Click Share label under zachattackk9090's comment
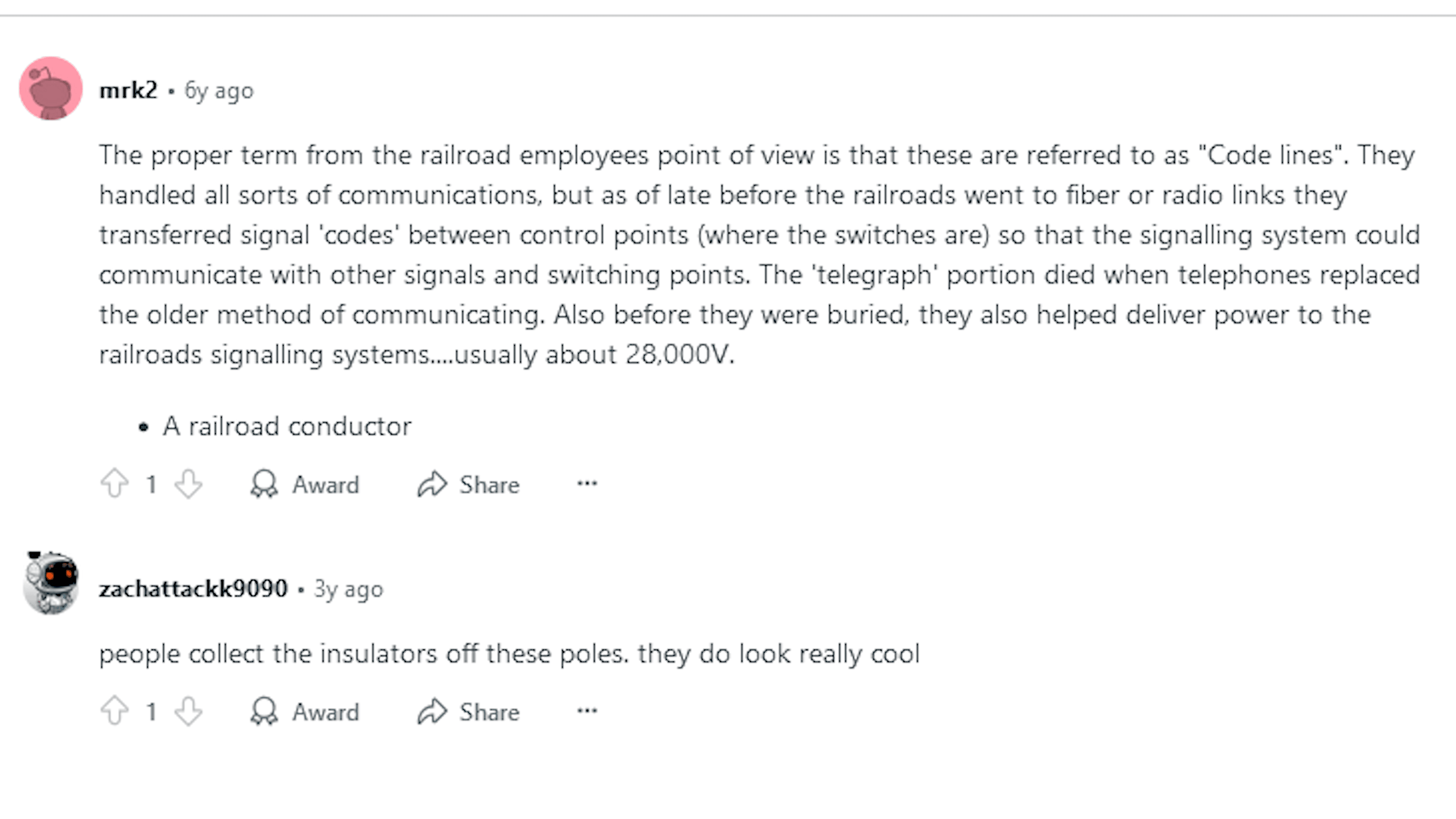1456x819 pixels. [490, 712]
